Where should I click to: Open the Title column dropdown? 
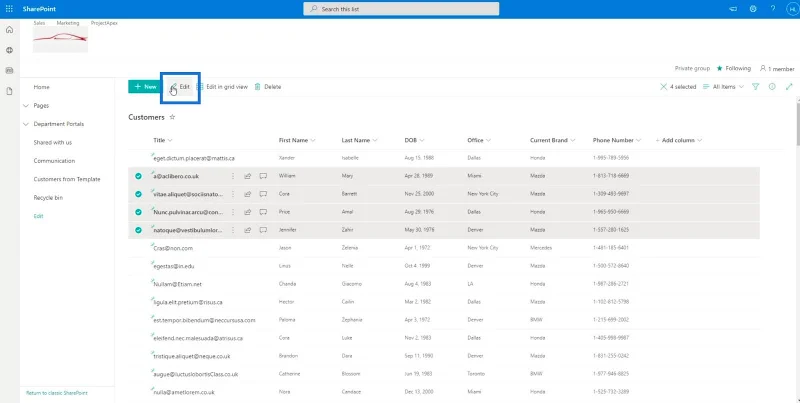click(163, 140)
